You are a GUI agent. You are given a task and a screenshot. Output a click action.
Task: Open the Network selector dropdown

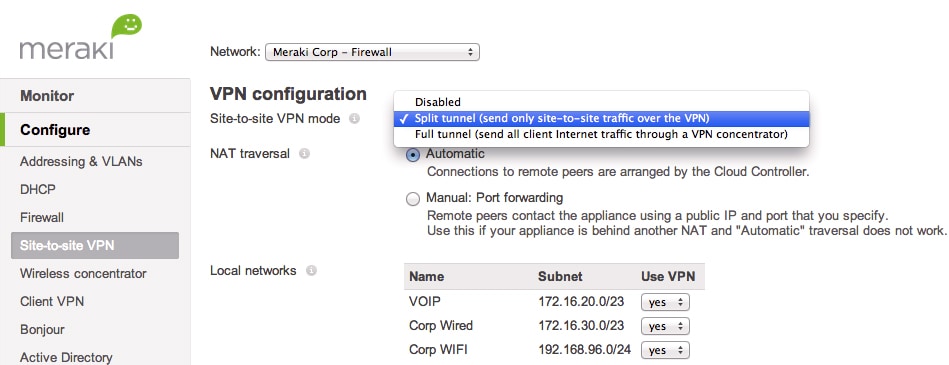point(372,52)
